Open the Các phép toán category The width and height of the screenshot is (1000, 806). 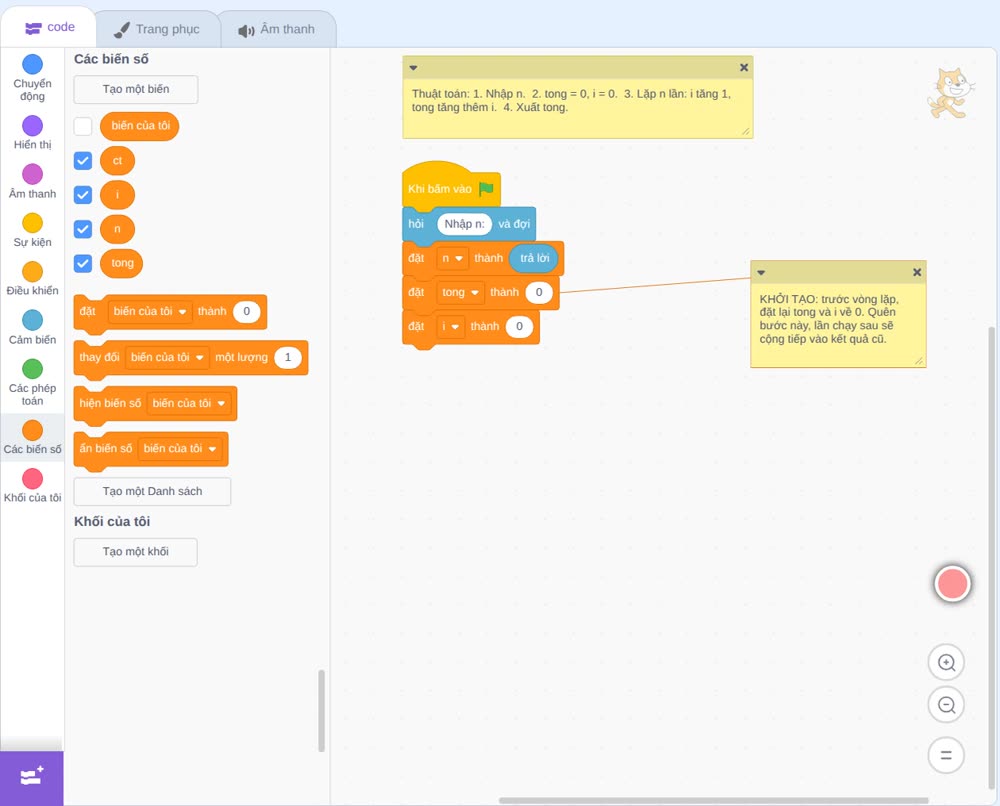(x=33, y=383)
